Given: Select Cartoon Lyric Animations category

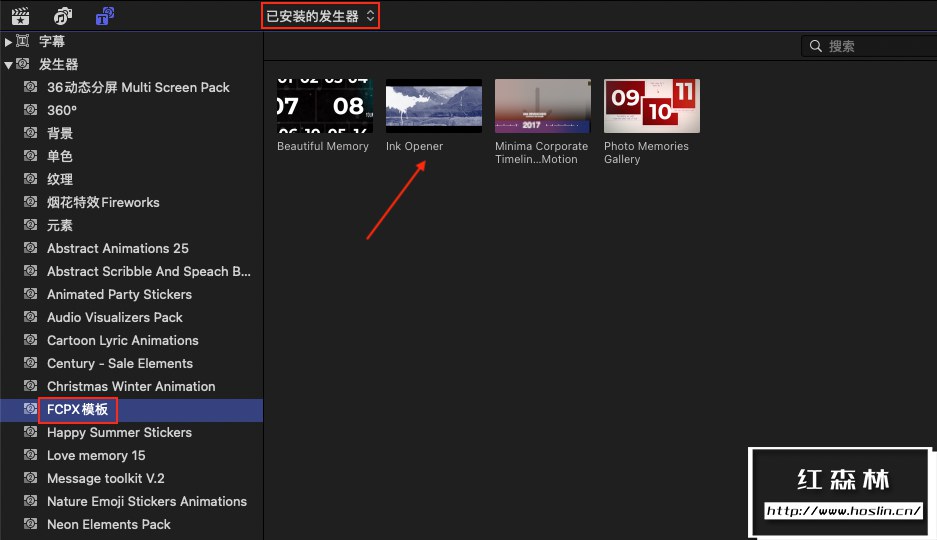Looking at the screenshot, I should click(x=131, y=340).
